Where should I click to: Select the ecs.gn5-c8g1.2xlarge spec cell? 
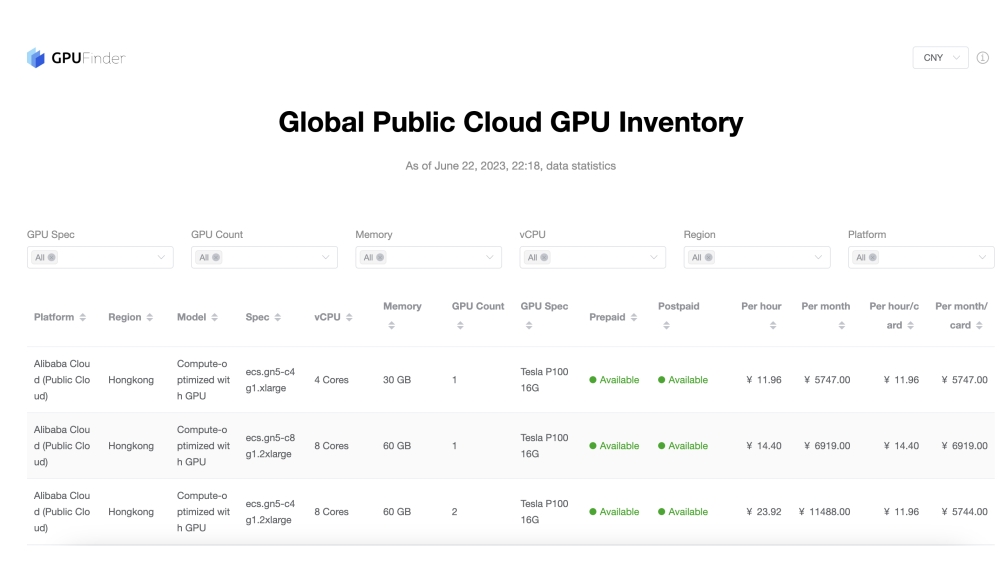coord(270,446)
